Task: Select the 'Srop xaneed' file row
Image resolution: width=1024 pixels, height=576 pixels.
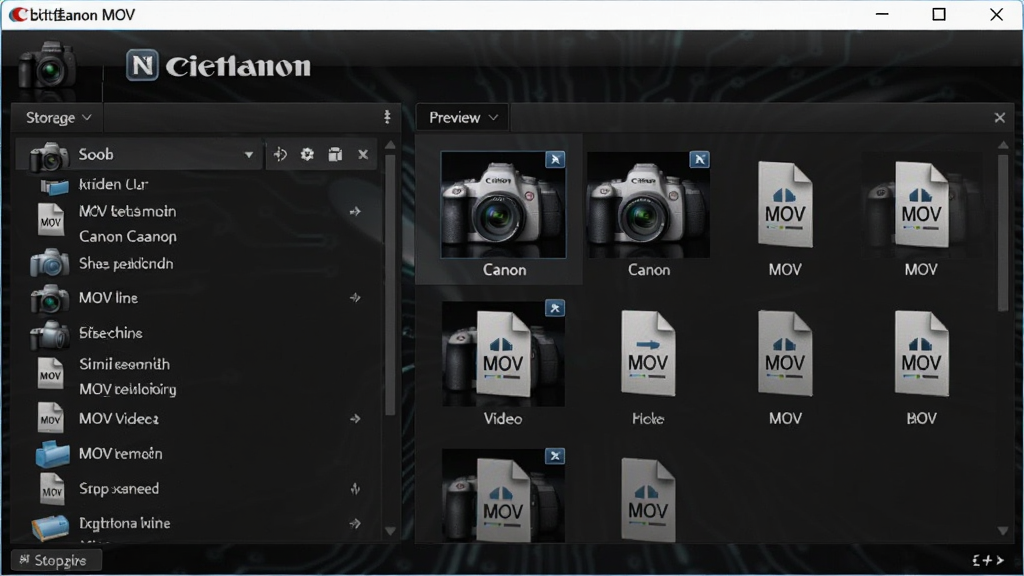Action: tap(196, 488)
